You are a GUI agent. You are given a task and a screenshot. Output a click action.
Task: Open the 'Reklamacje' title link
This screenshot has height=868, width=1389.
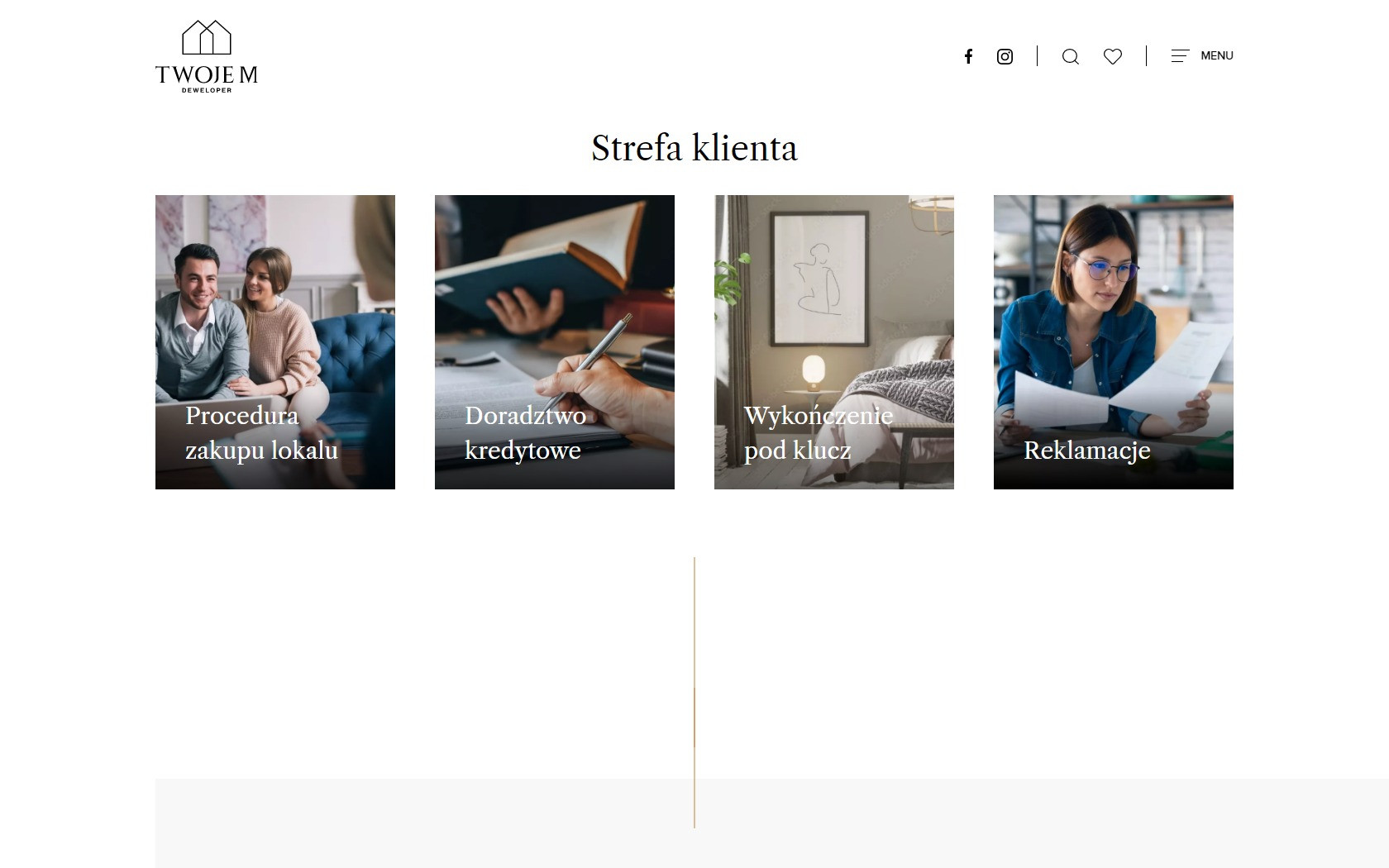click(x=1086, y=451)
